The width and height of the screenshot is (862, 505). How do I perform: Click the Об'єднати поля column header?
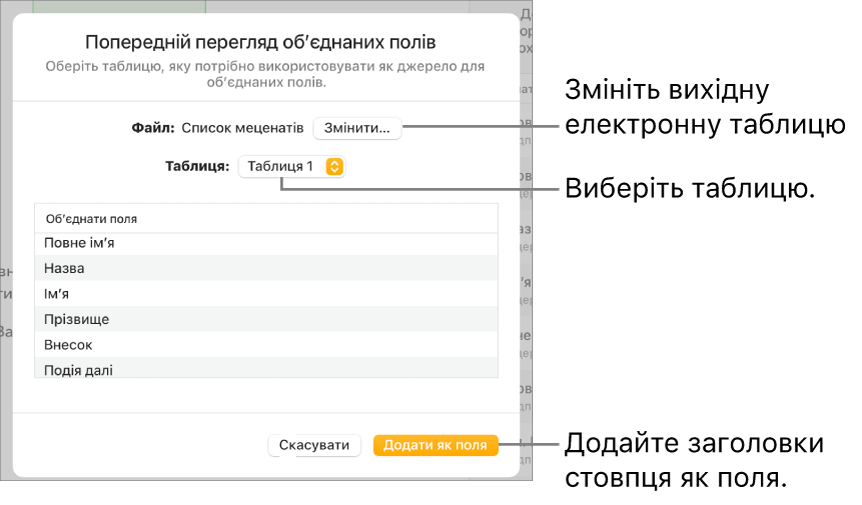(266, 219)
